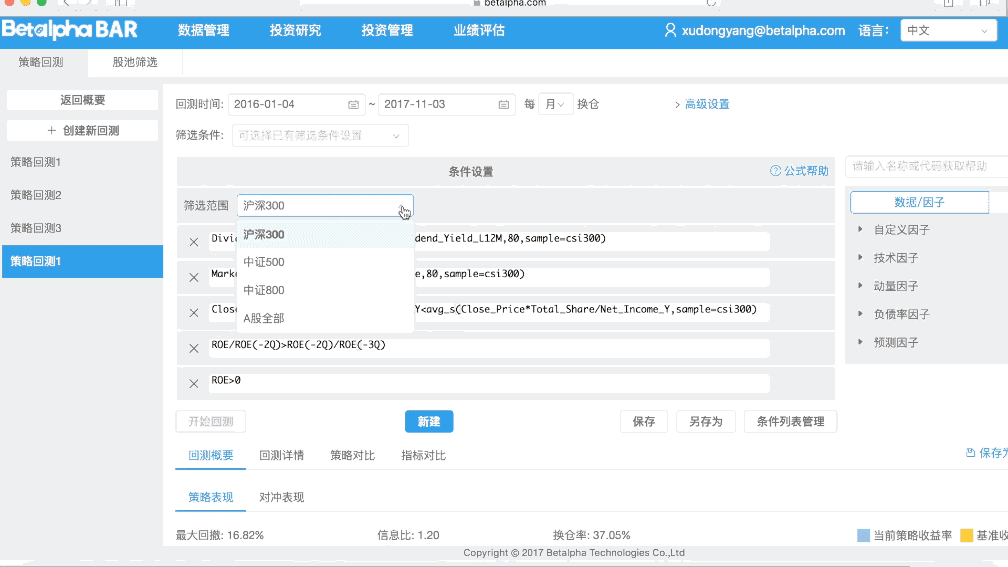Open the language 中文 dropdown

pyautogui.click(x=948, y=30)
